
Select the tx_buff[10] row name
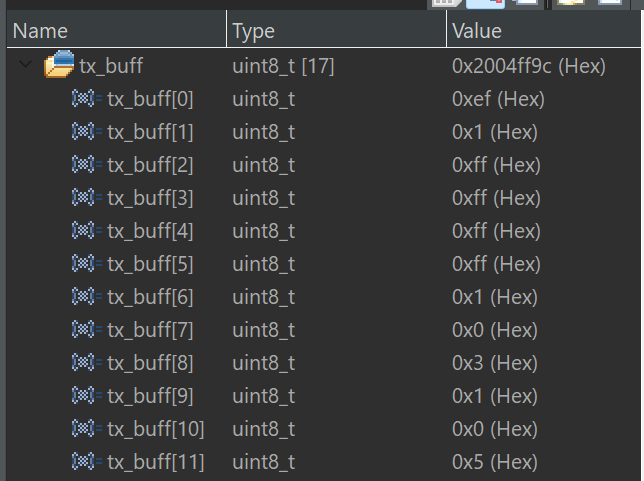(156, 429)
